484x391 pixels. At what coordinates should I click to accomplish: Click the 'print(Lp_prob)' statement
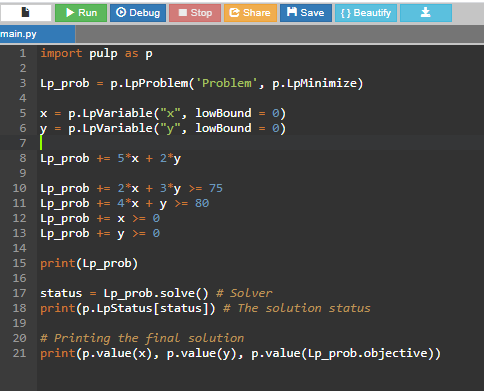point(89,264)
